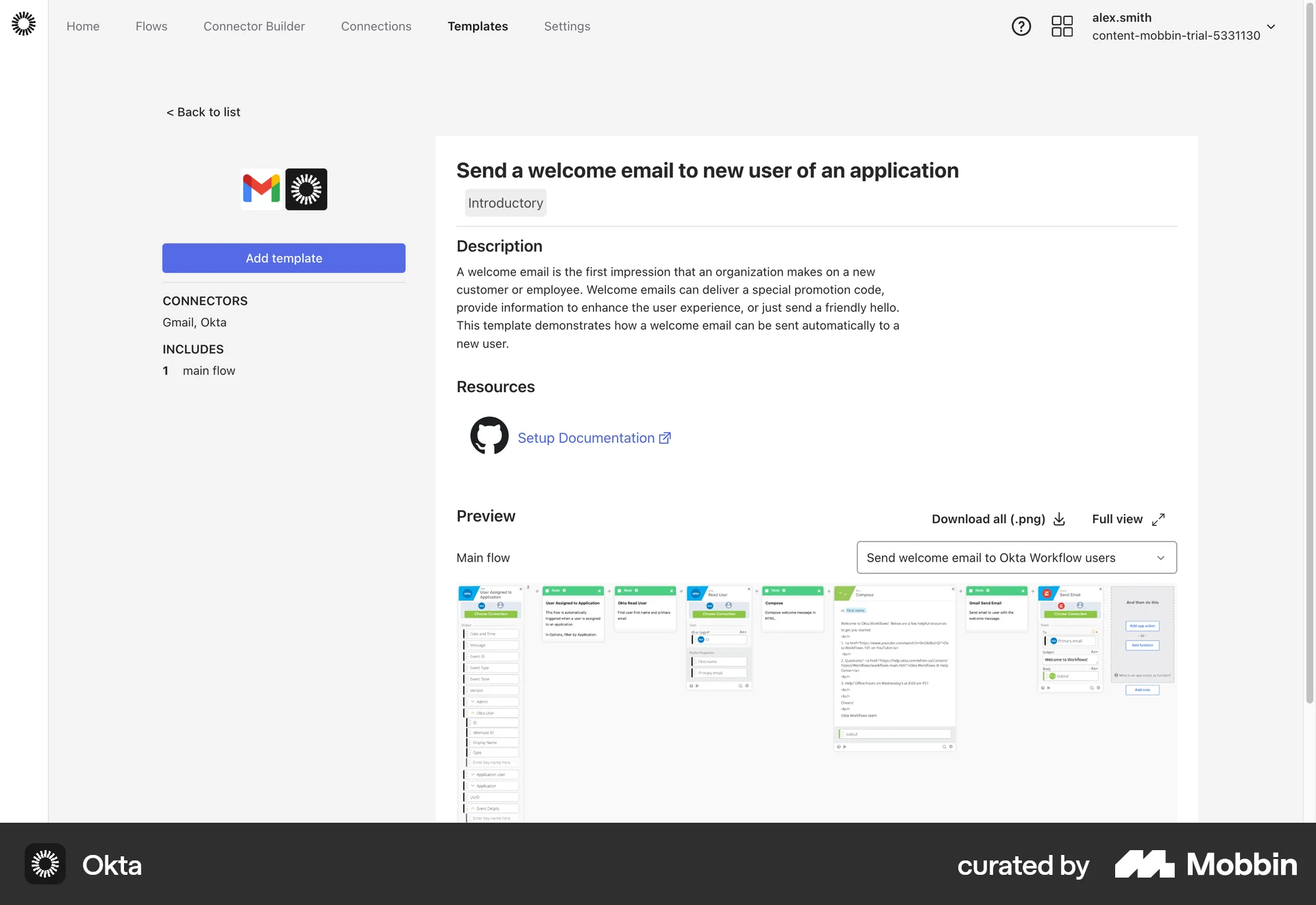Open the 'Send welcome email to Okta Workflow users' dropdown
This screenshot has width=1316, height=905.
1016,557
